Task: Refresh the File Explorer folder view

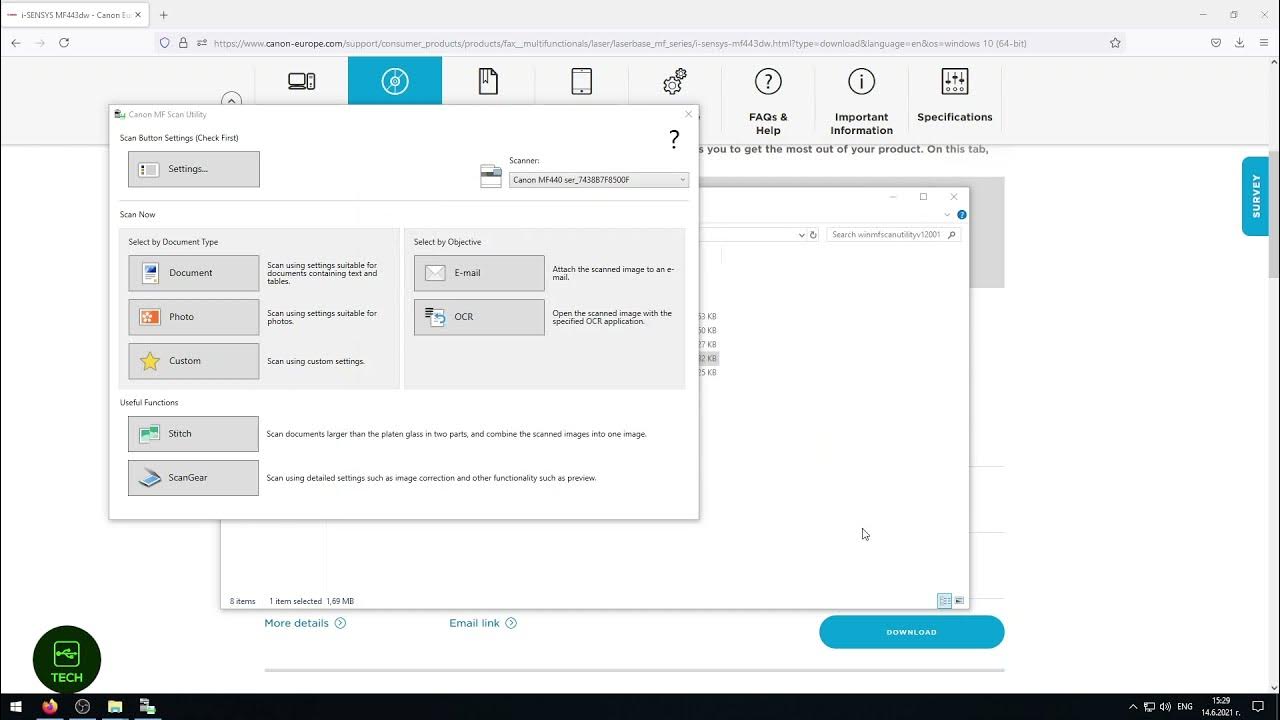Action: click(x=813, y=235)
